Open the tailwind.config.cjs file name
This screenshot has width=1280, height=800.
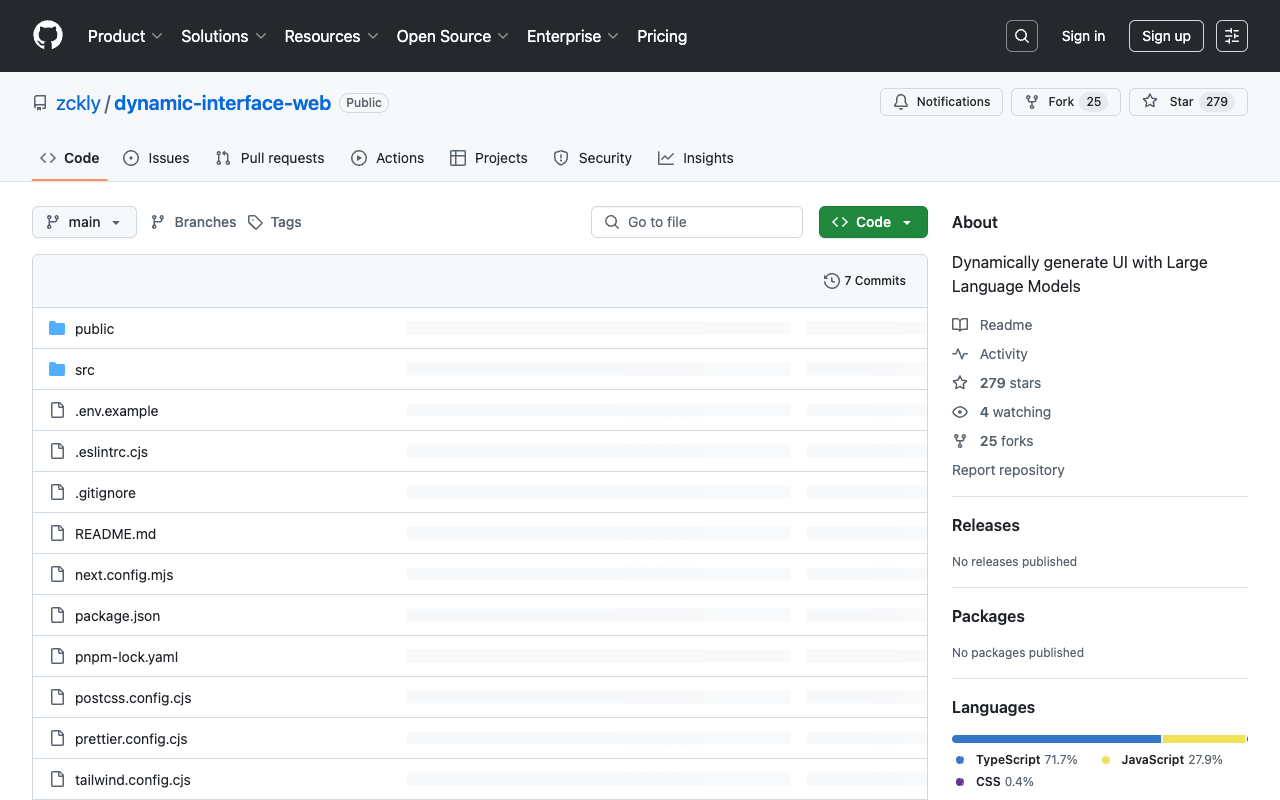(133, 780)
